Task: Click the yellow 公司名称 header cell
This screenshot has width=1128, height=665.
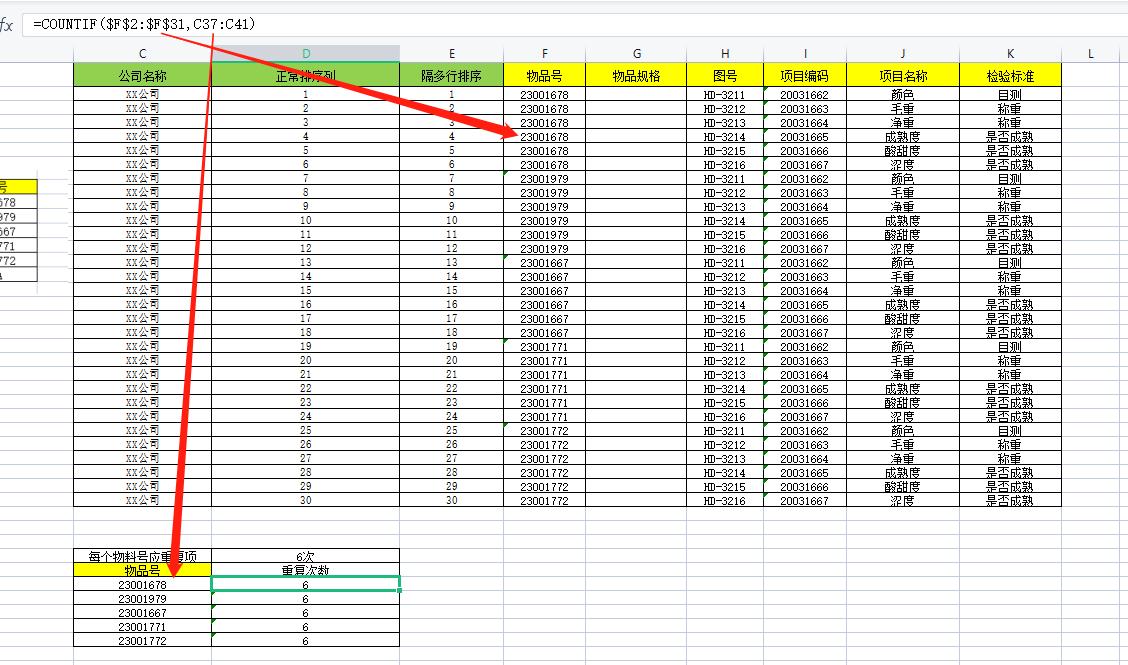Action: tap(142, 74)
